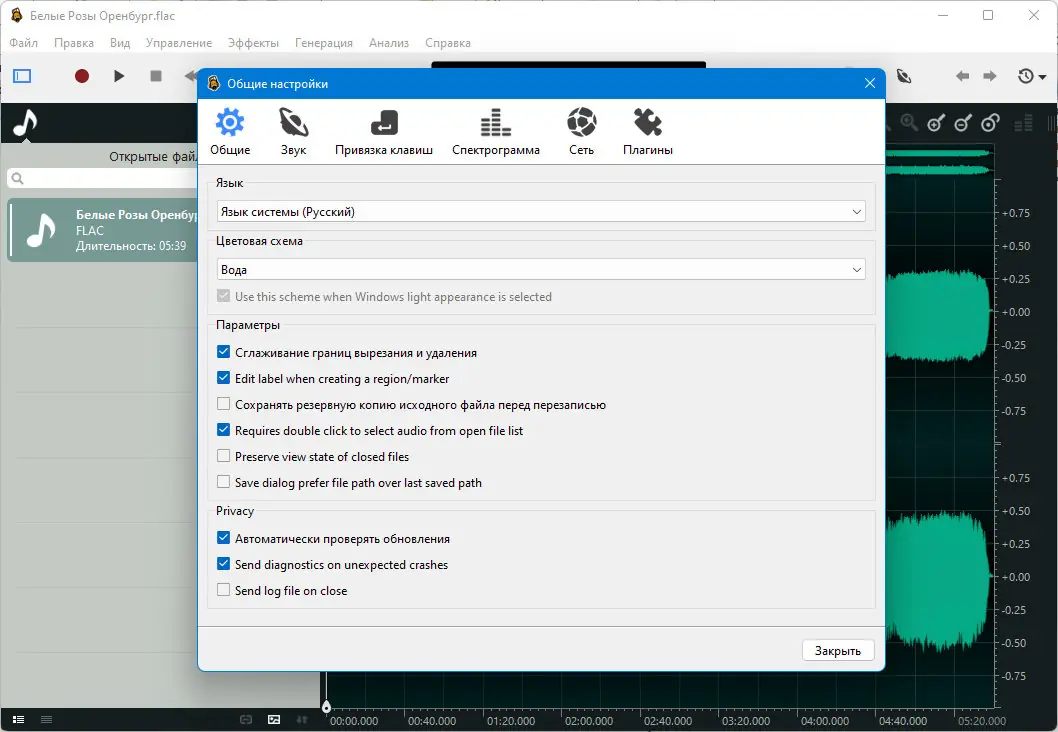Open the Привязка клавиш settings tab
Image resolution: width=1058 pixels, height=732 pixels.
coord(384,132)
